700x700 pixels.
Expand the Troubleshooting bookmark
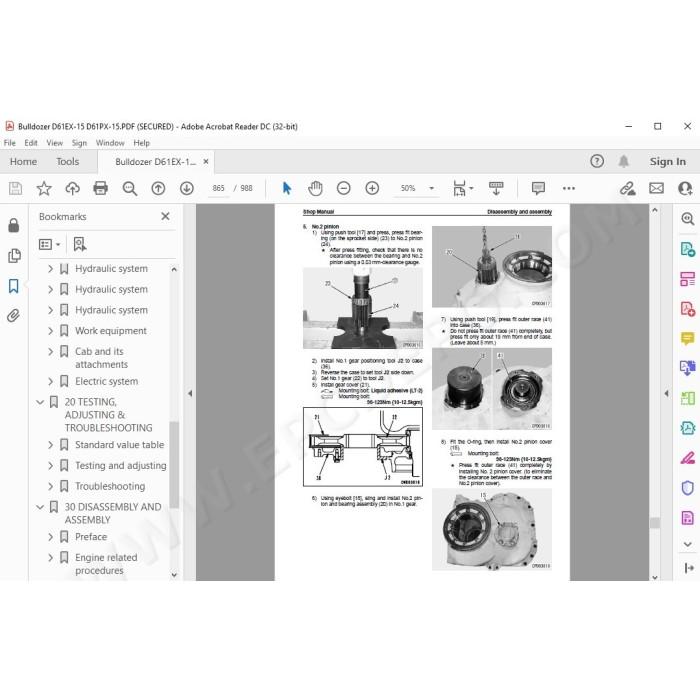pyautogui.click(x=50, y=486)
